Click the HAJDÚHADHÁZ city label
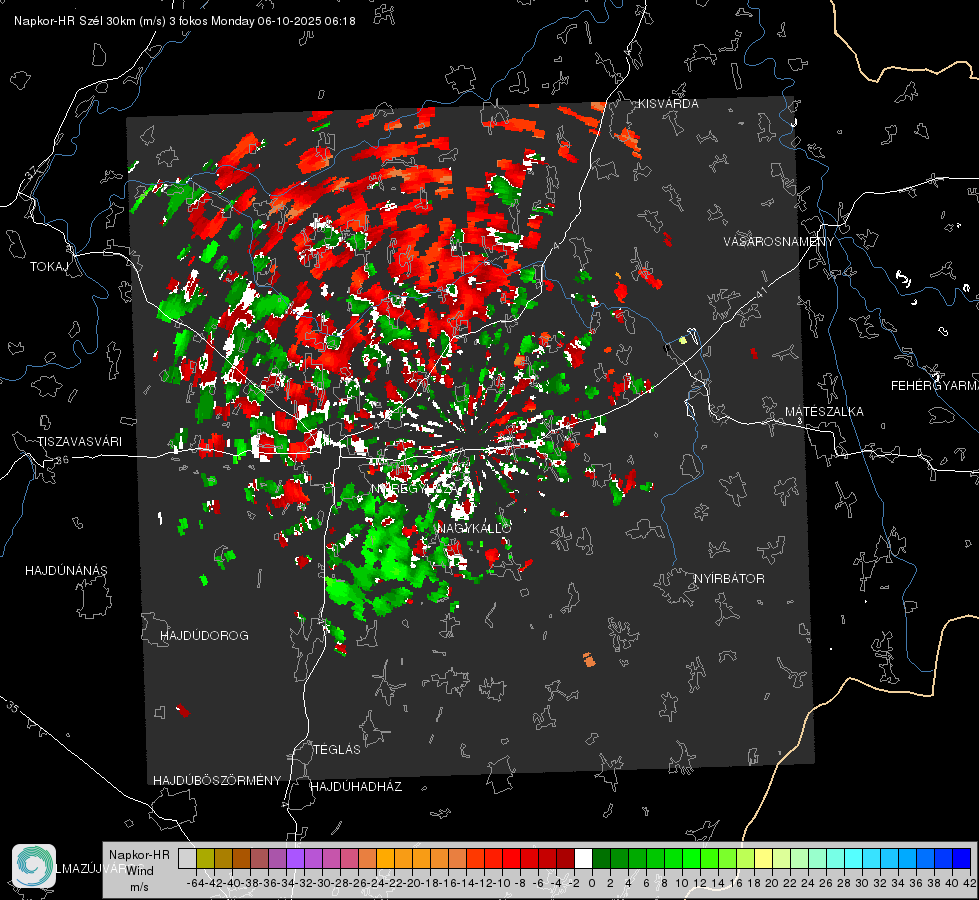Screen dimensions: 979x900 point(356,787)
